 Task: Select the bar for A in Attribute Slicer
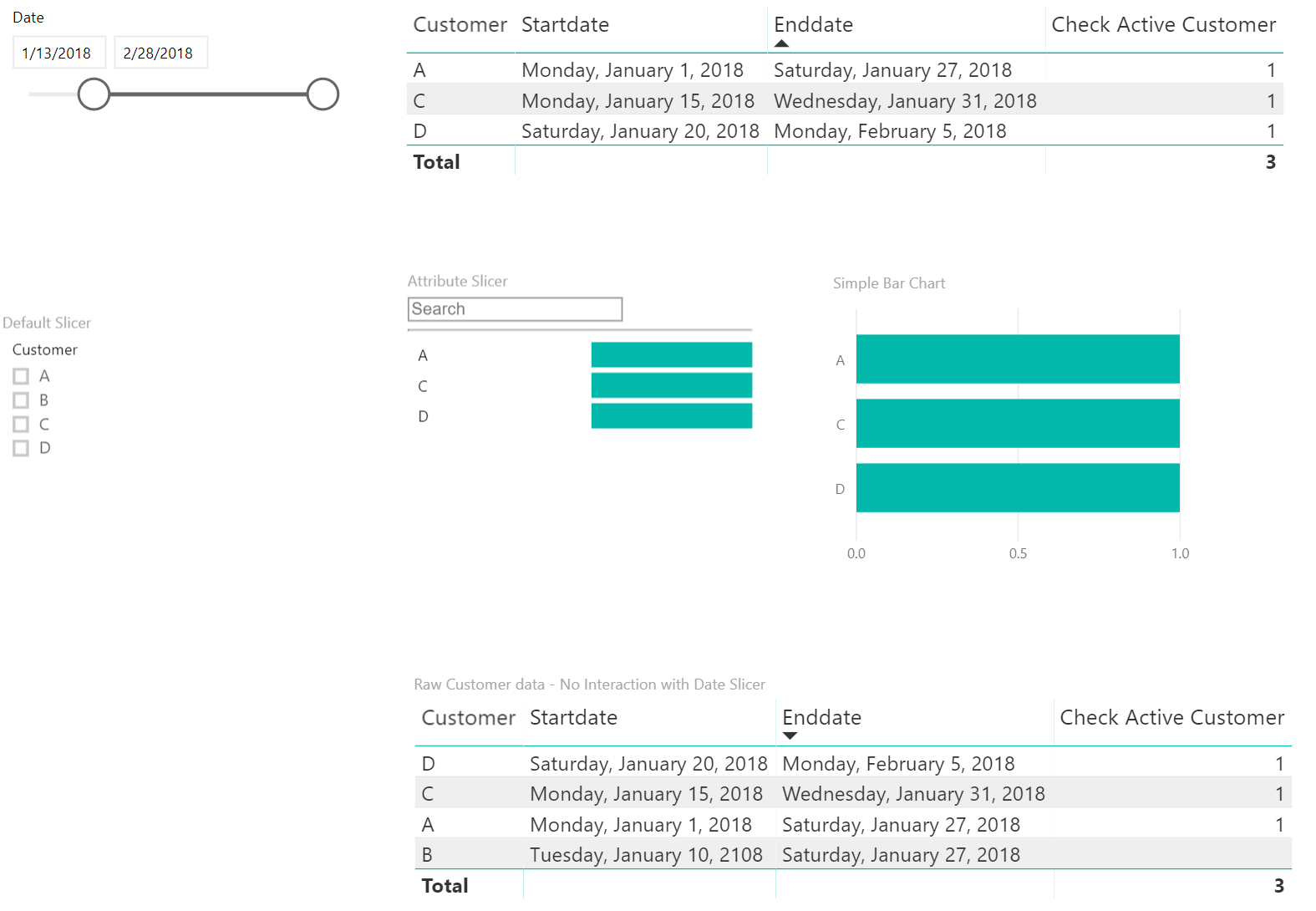pos(672,354)
